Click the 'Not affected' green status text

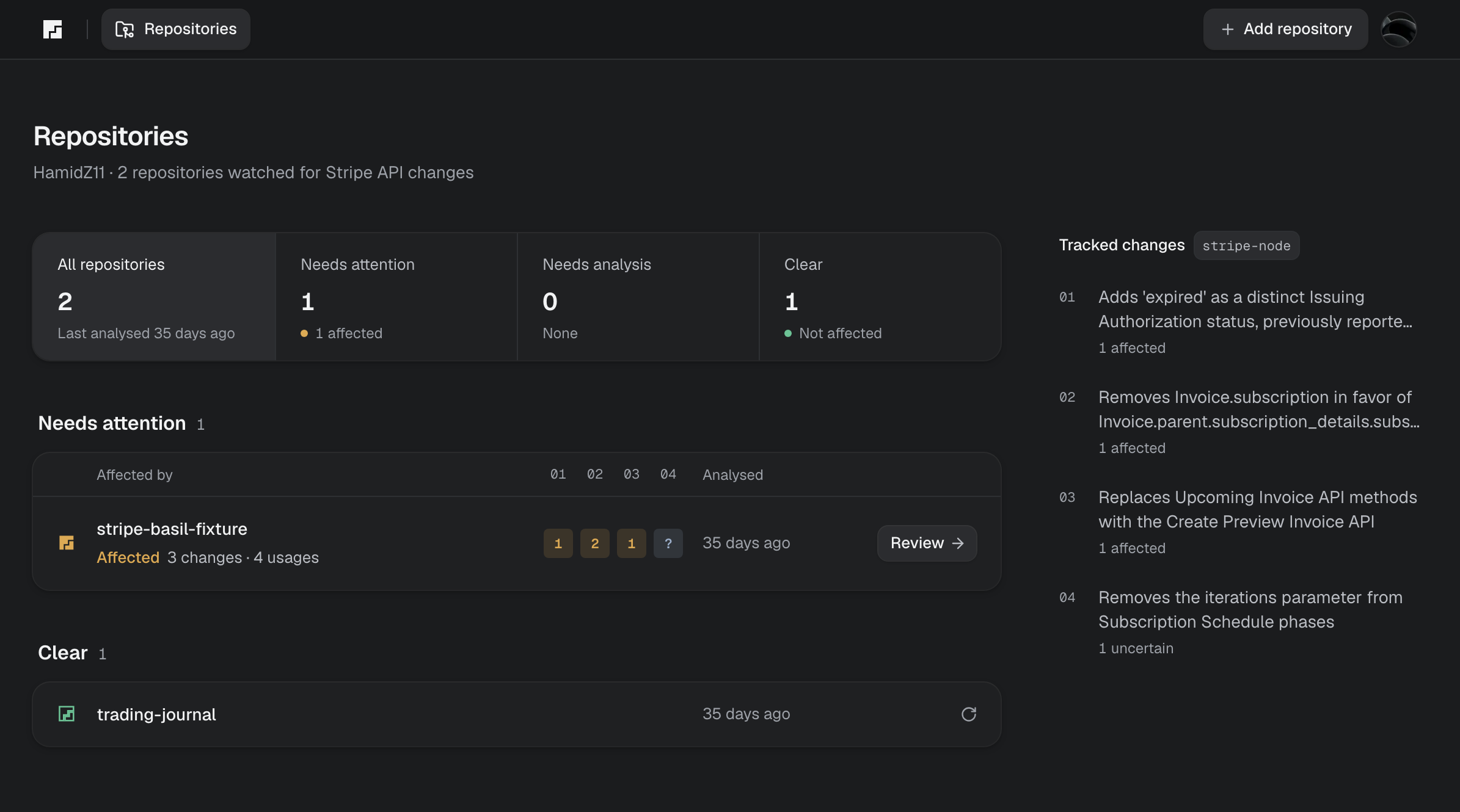[840, 333]
